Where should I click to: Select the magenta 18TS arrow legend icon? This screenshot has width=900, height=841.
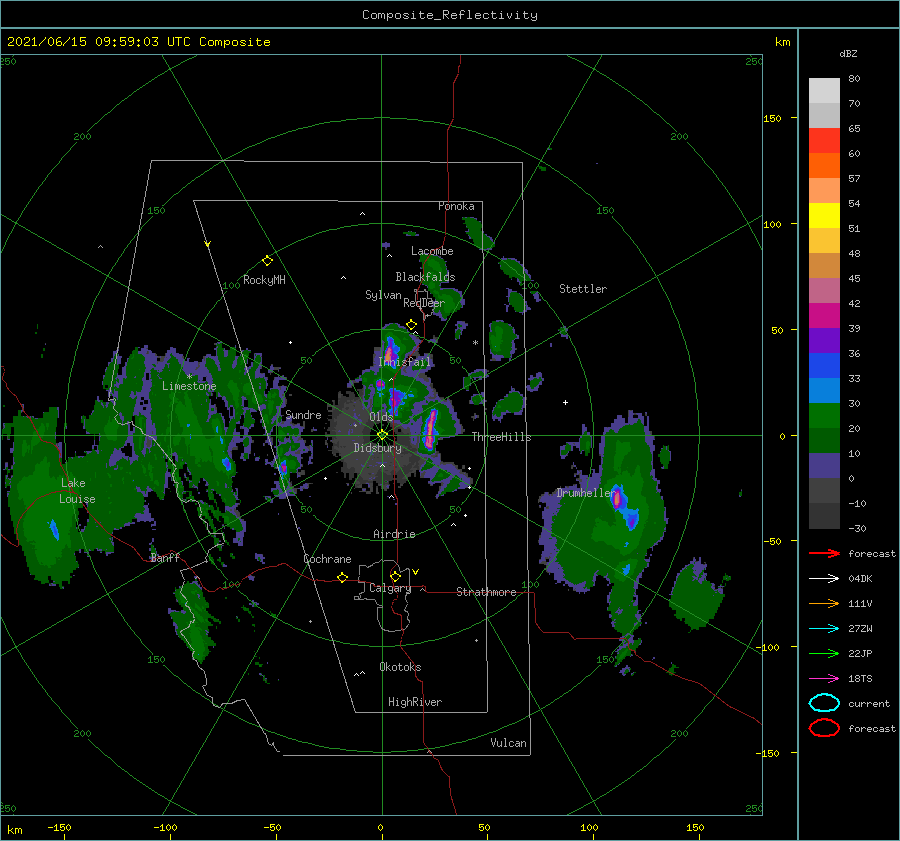pyautogui.click(x=824, y=678)
